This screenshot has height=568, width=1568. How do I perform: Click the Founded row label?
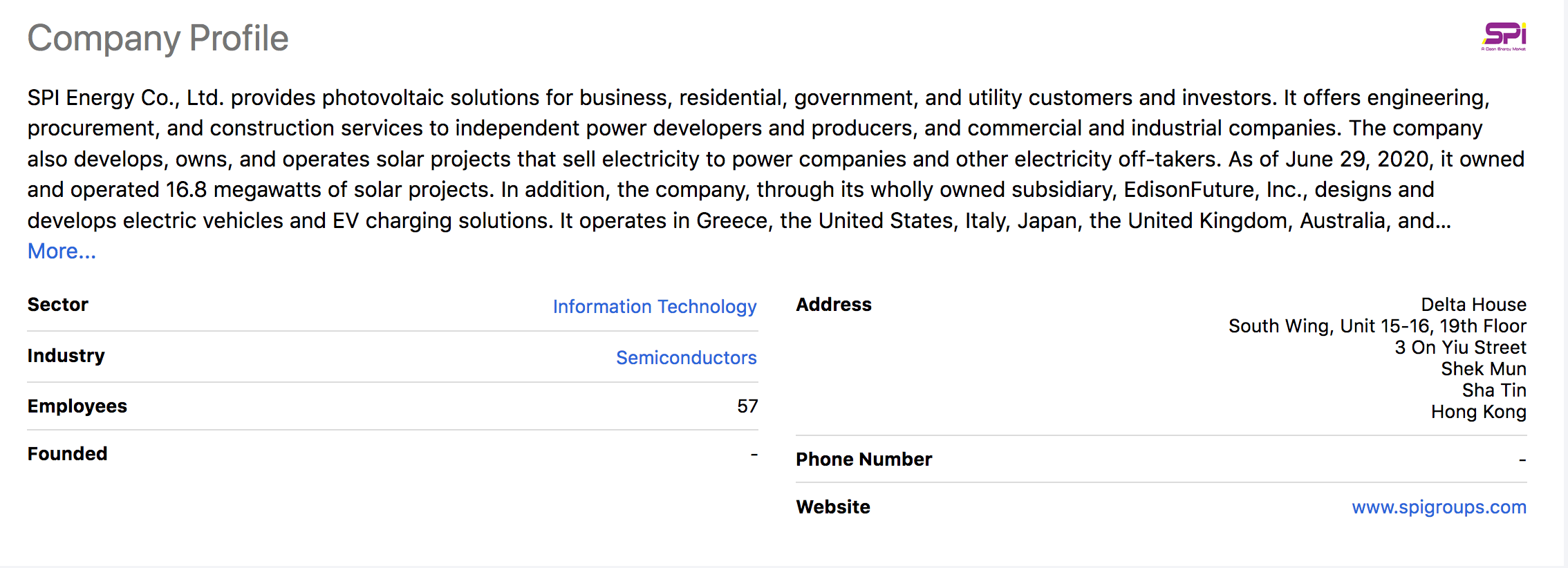[x=68, y=454]
